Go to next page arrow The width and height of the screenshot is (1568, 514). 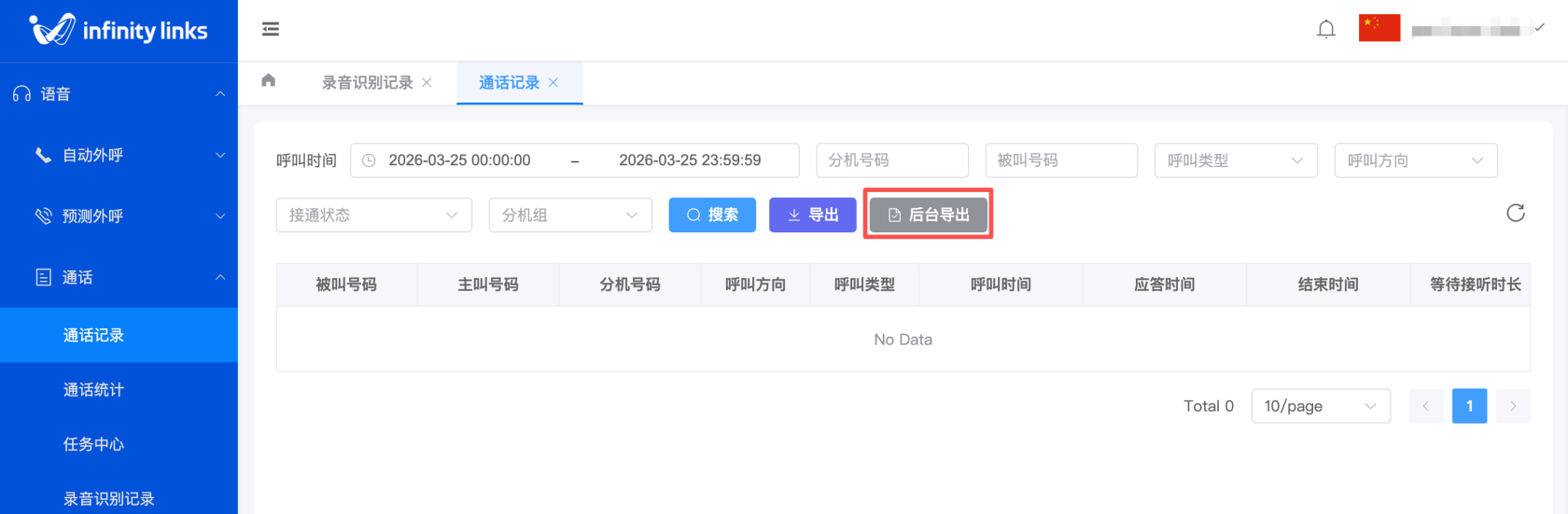[1512, 406]
